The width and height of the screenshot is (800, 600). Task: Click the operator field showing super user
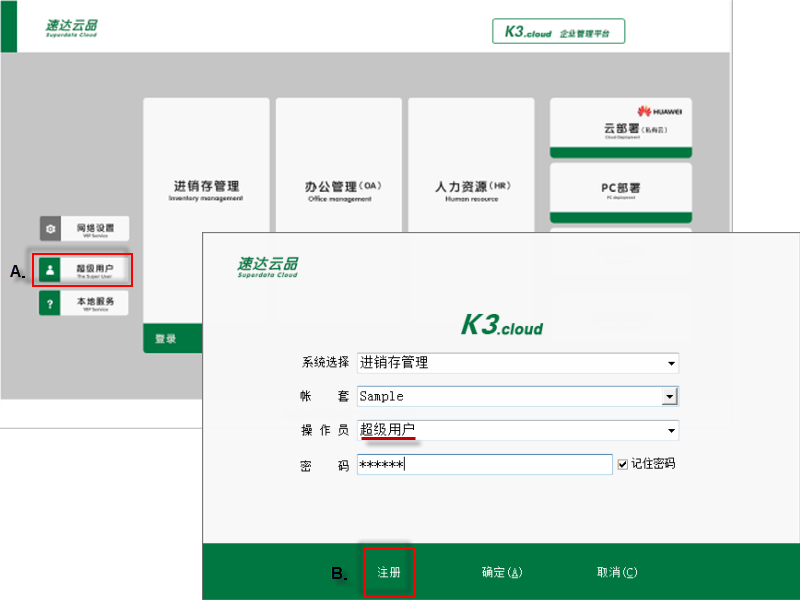pos(518,431)
